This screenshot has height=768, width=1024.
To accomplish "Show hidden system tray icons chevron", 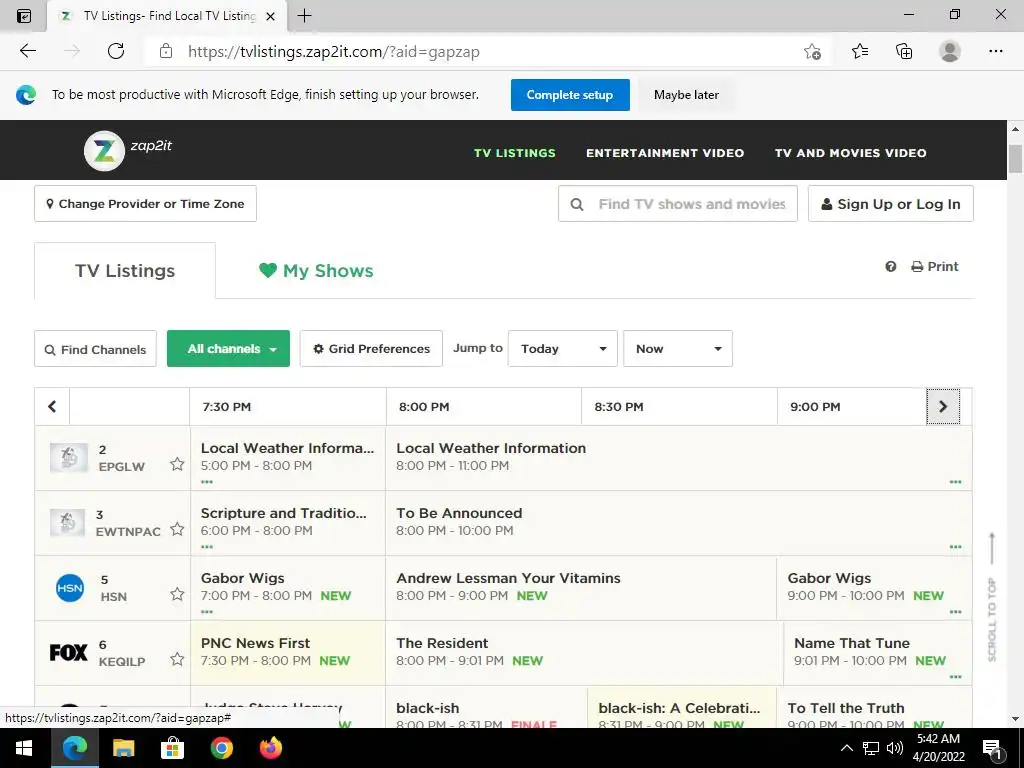I will click(x=846, y=748).
